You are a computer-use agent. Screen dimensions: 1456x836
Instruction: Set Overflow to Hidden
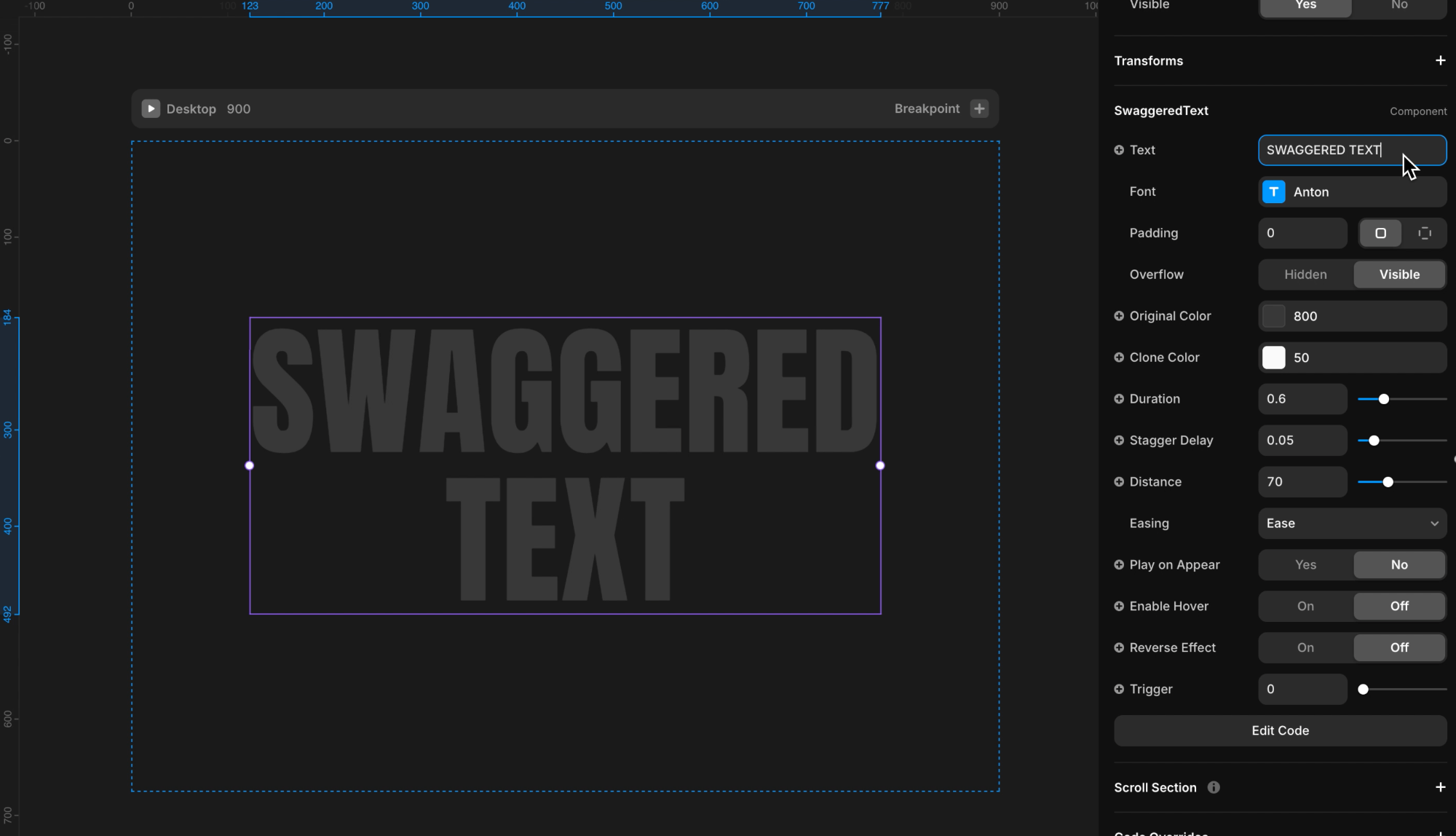[x=1305, y=275]
